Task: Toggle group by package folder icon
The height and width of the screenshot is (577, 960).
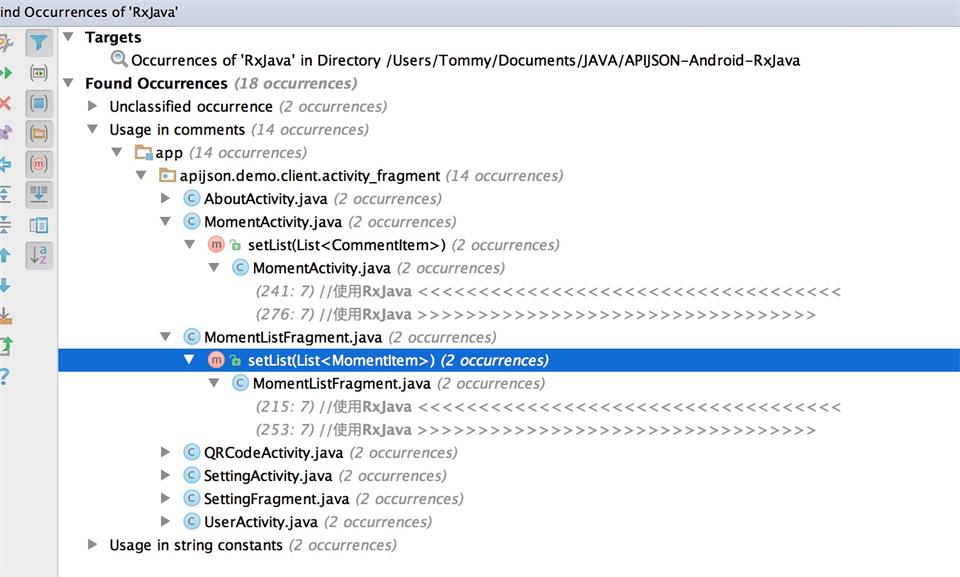Action: click(x=39, y=134)
